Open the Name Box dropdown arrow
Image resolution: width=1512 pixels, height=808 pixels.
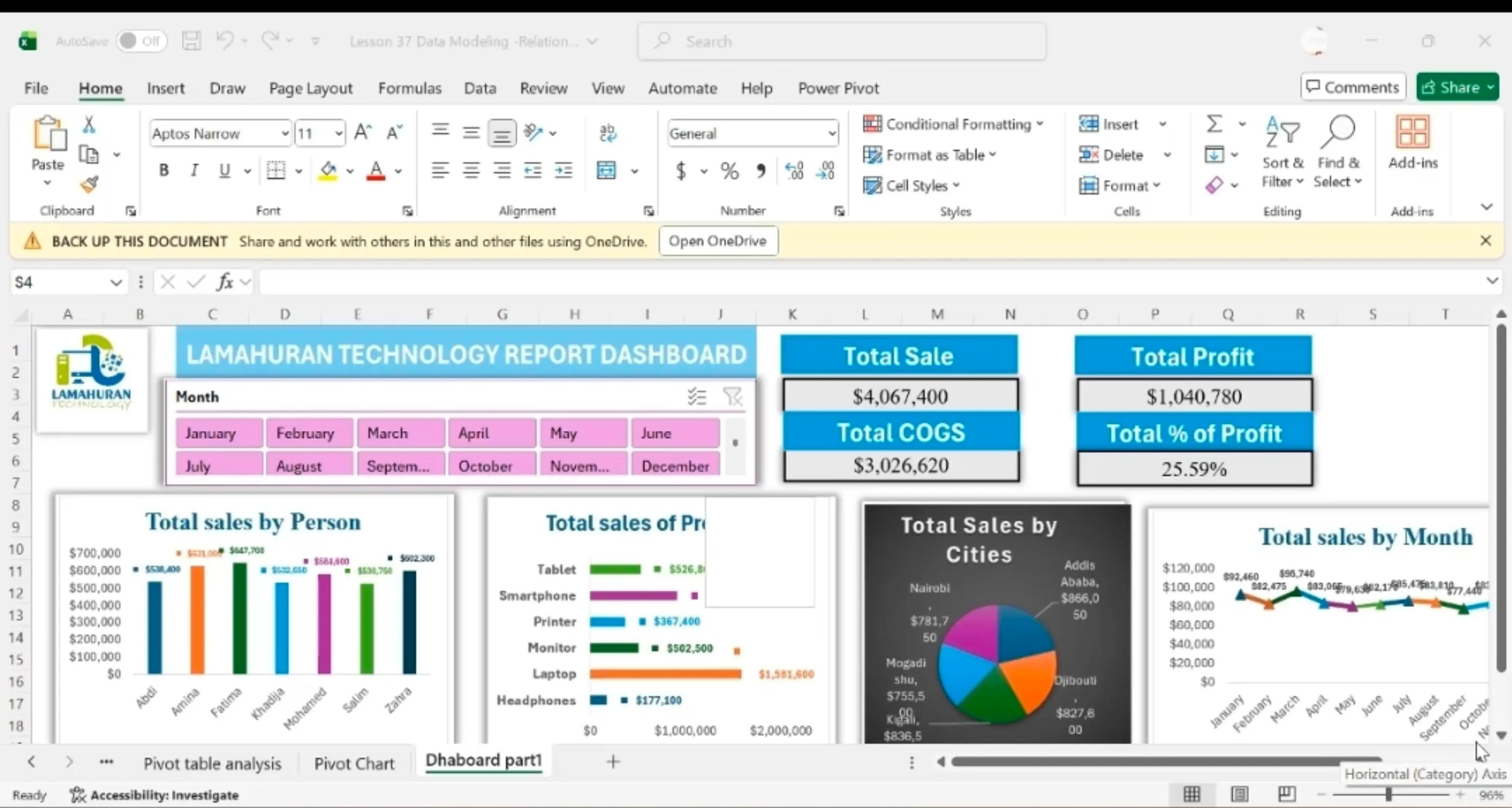(x=116, y=283)
